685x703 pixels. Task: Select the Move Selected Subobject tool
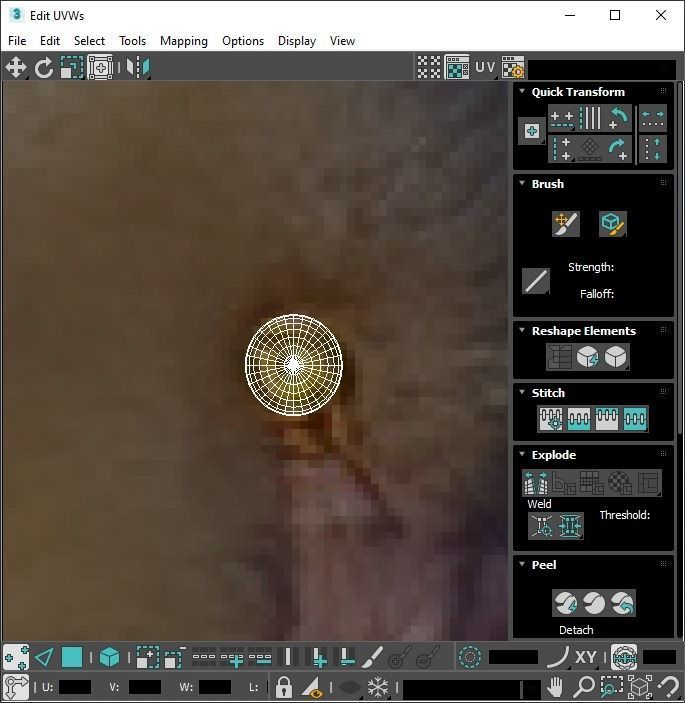coord(16,68)
